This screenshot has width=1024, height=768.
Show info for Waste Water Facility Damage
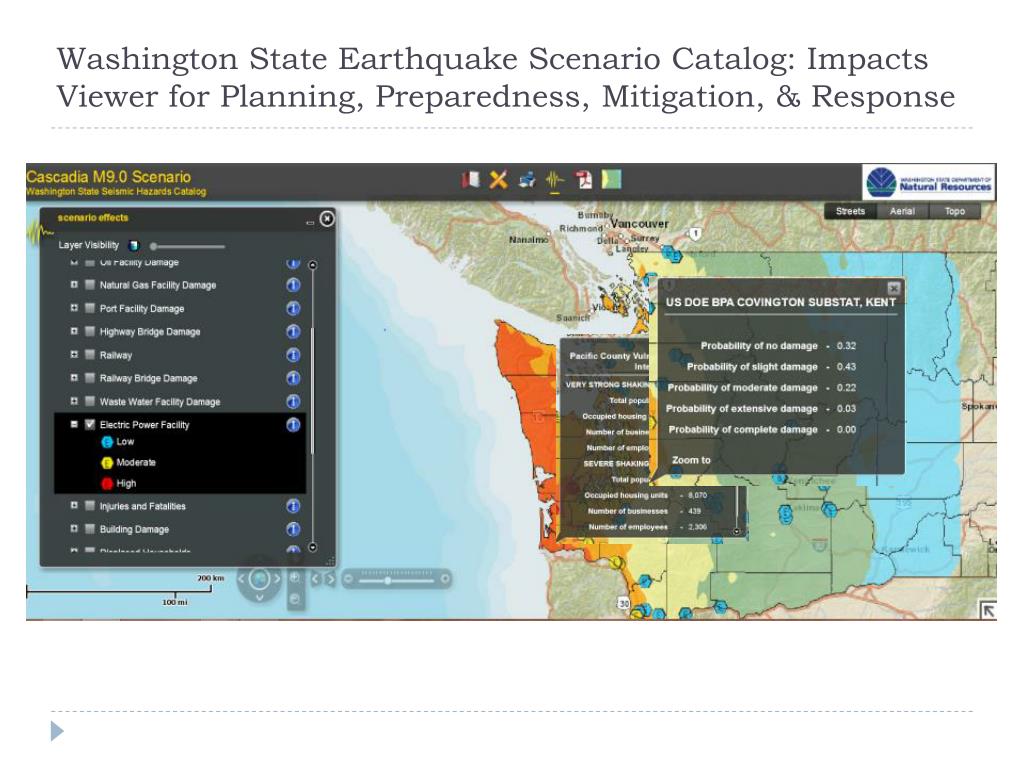293,402
